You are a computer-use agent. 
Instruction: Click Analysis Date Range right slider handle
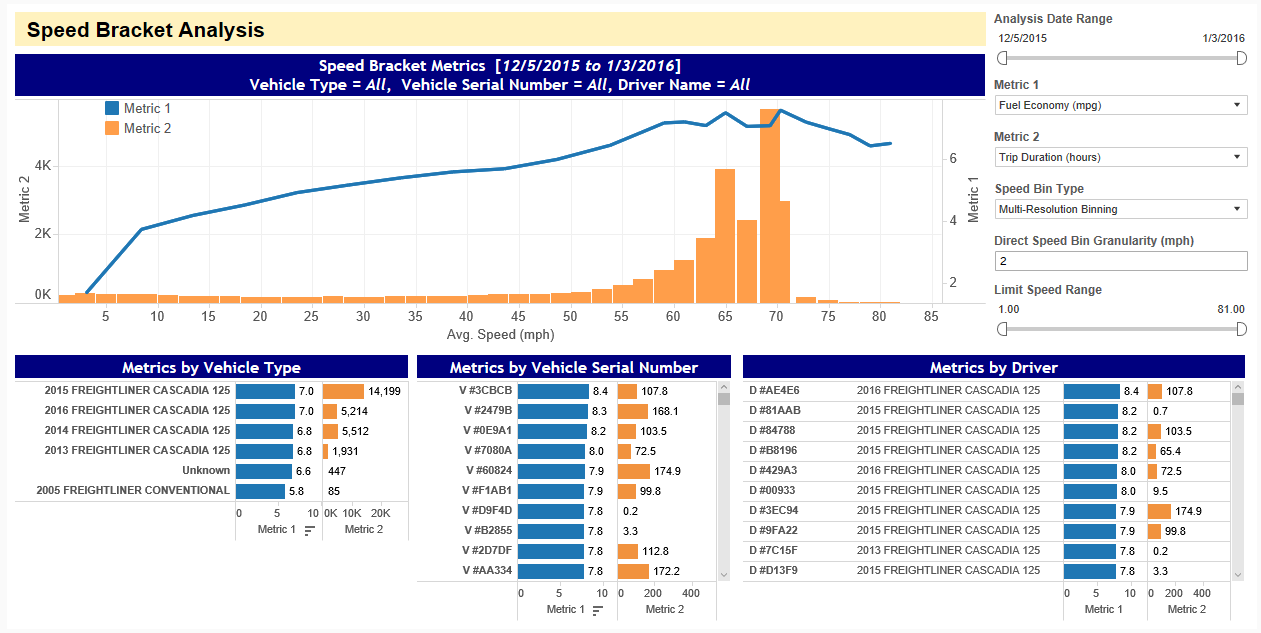1241,58
